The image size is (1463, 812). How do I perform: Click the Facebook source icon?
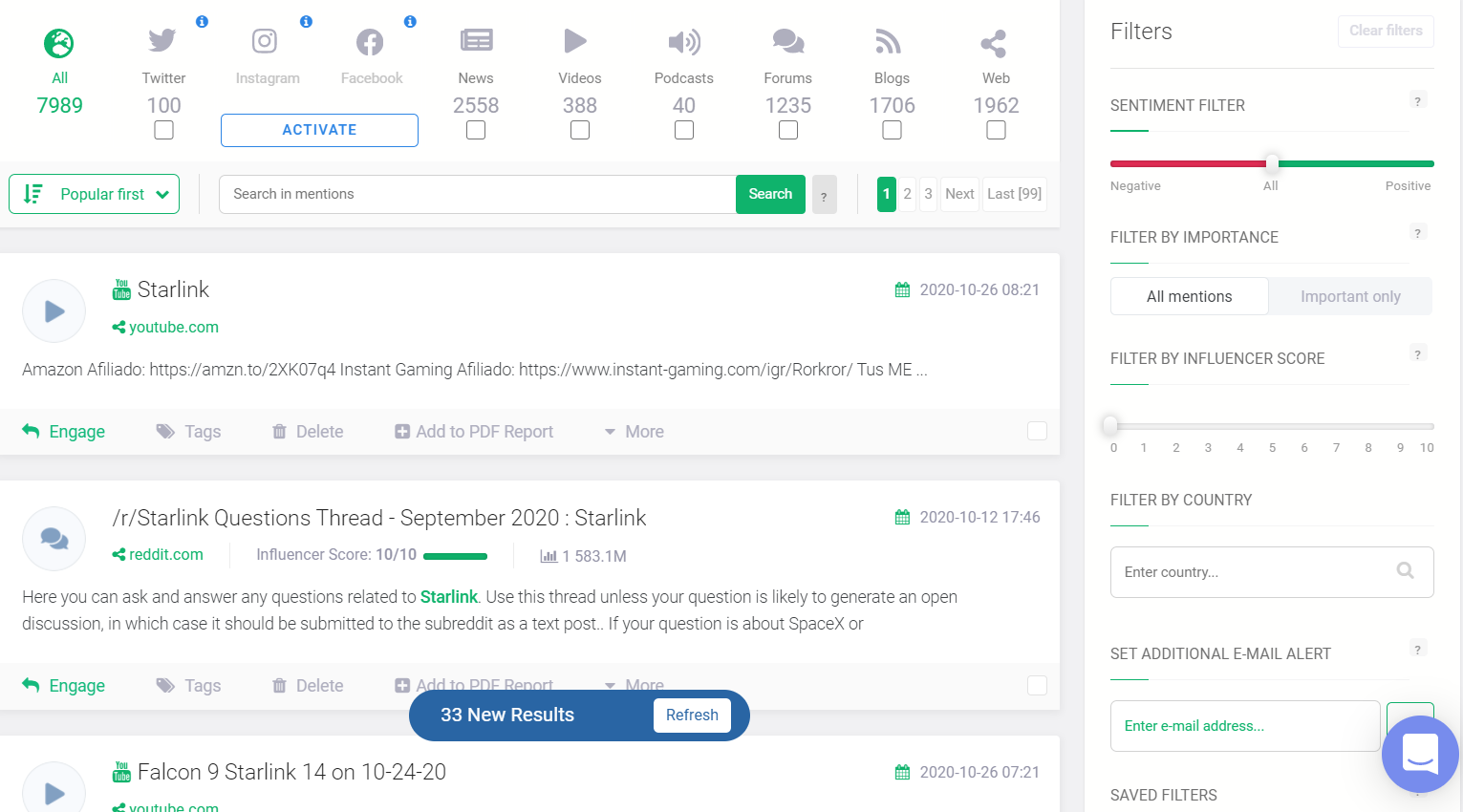[370, 42]
